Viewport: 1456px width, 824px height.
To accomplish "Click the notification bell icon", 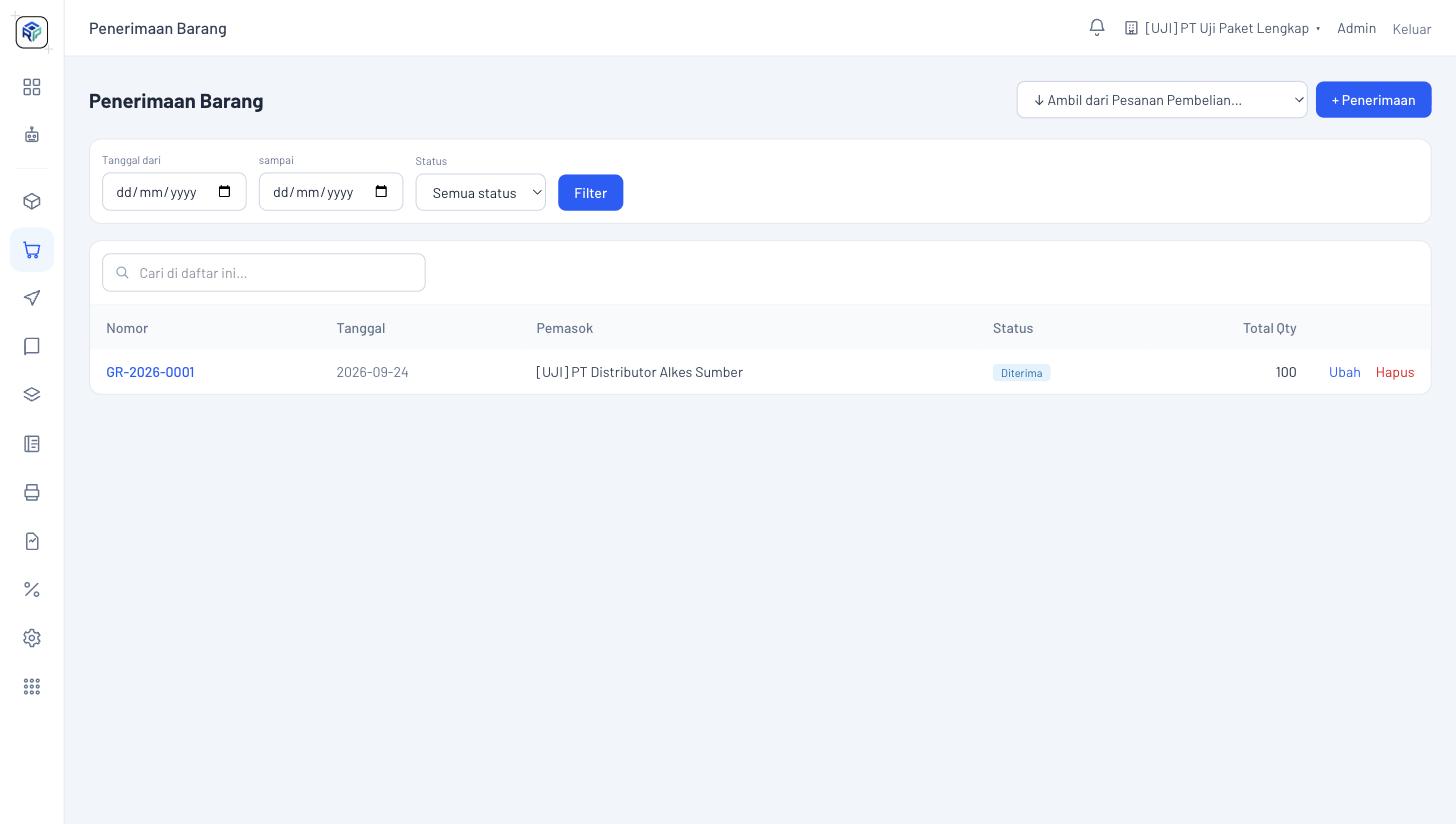I will tap(1097, 28).
